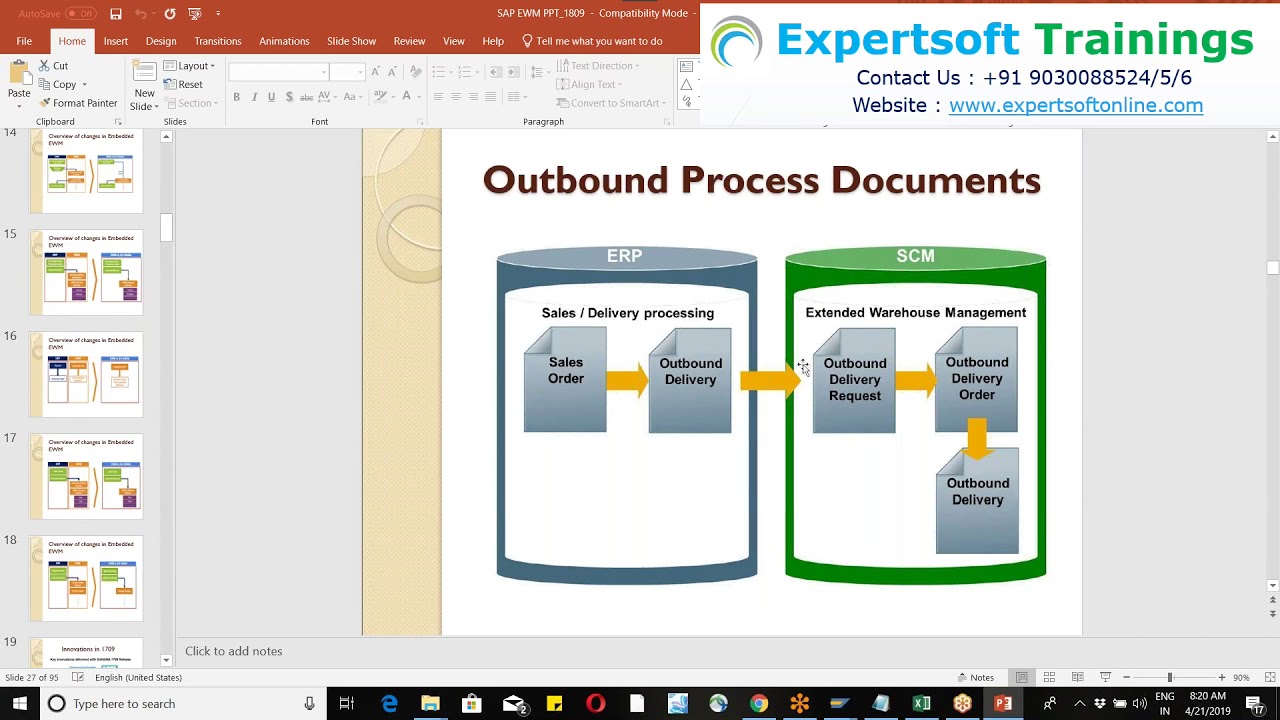Open the spell check icon in status bar
Viewport: 1280px width, 720px height.
(x=77, y=678)
